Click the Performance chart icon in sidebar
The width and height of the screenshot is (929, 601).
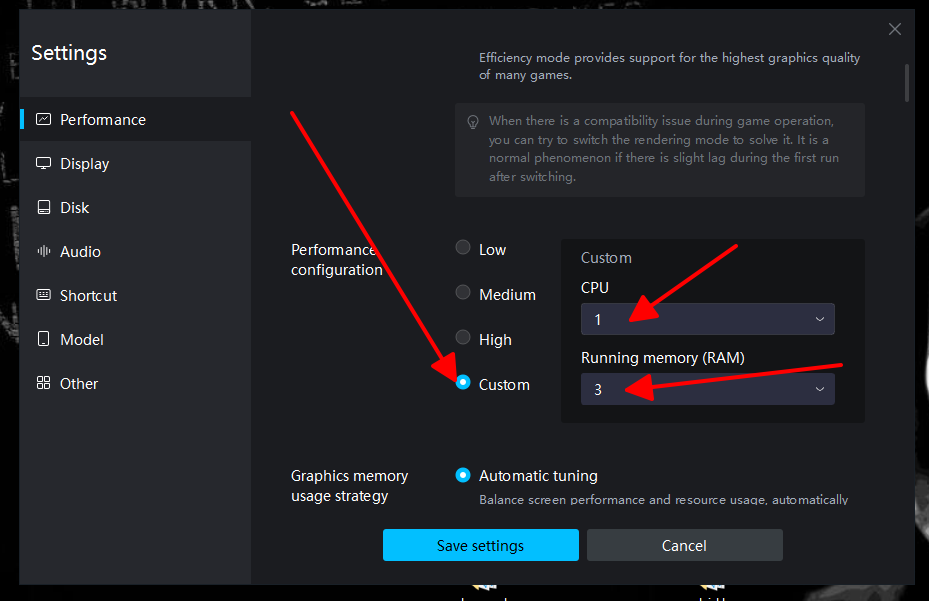click(43, 119)
